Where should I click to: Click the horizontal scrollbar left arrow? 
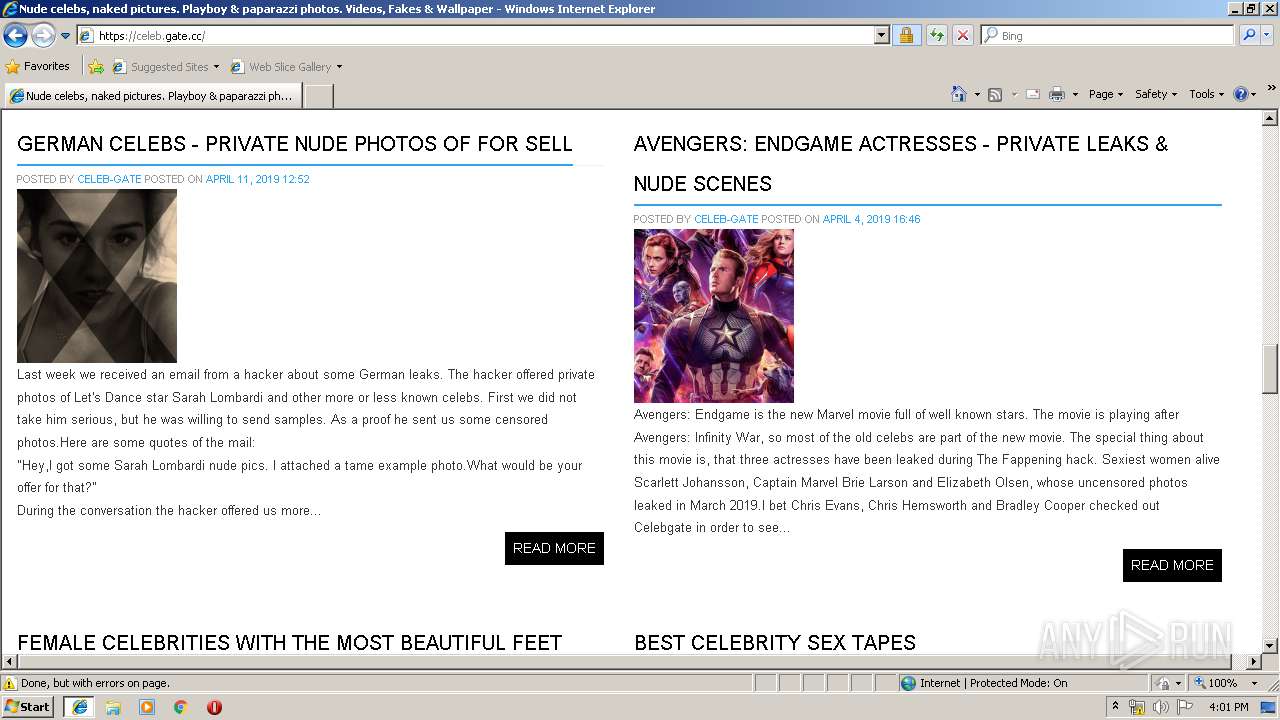point(9,662)
